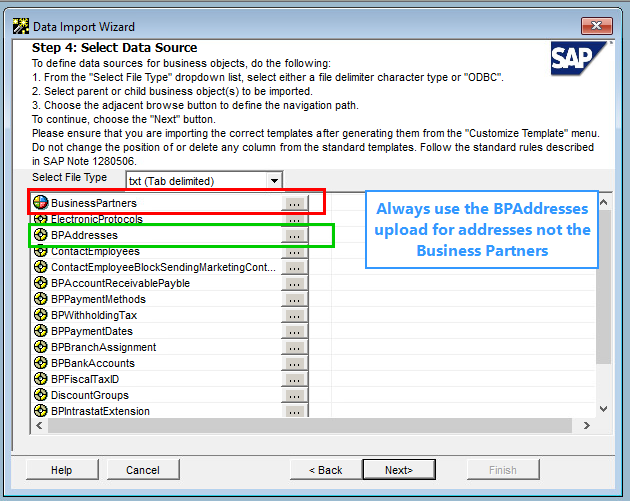The image size is (630, 501).
Task: Click the right arrow of horizontal scrollbar
Action: (587, 425)
